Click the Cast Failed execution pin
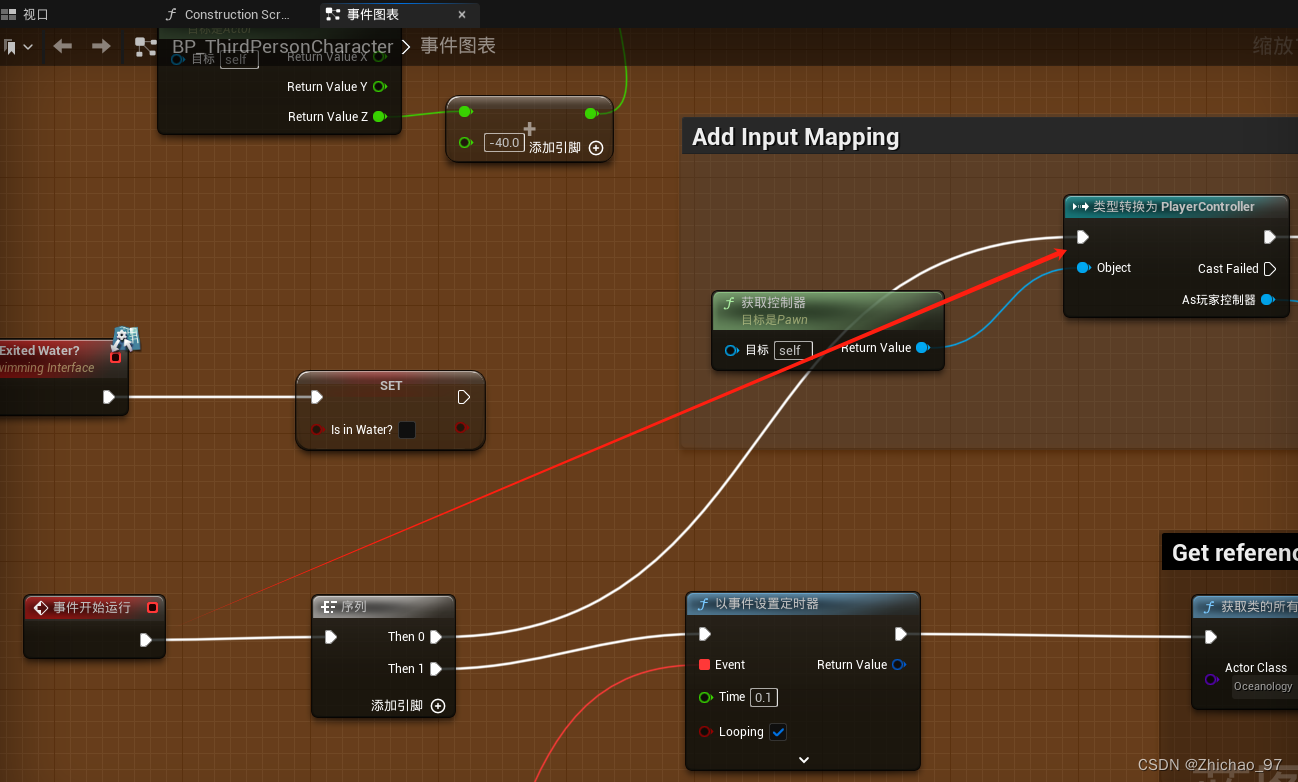This screenshot has width=1298, height=782. tap(1270, 269)
